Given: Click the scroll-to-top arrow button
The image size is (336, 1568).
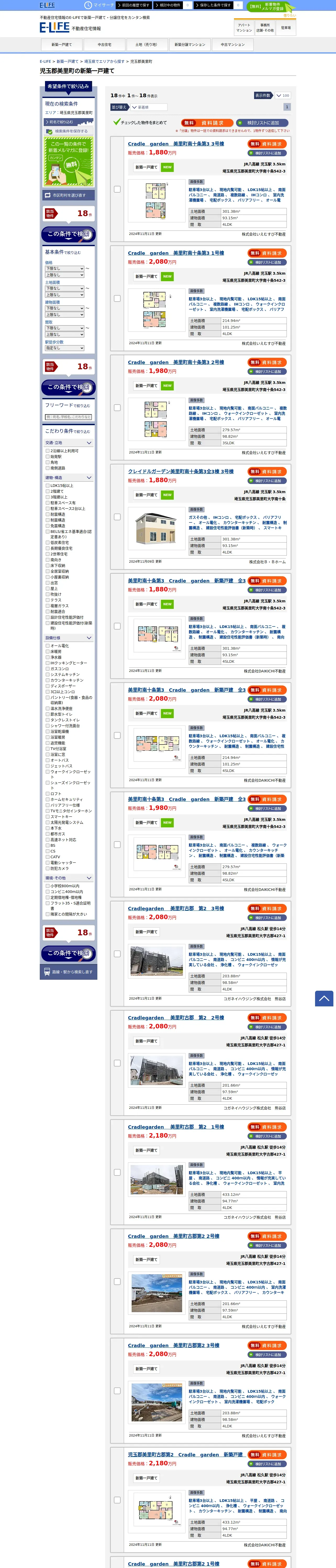Looking at the screenshot, I should coord(324,998).
